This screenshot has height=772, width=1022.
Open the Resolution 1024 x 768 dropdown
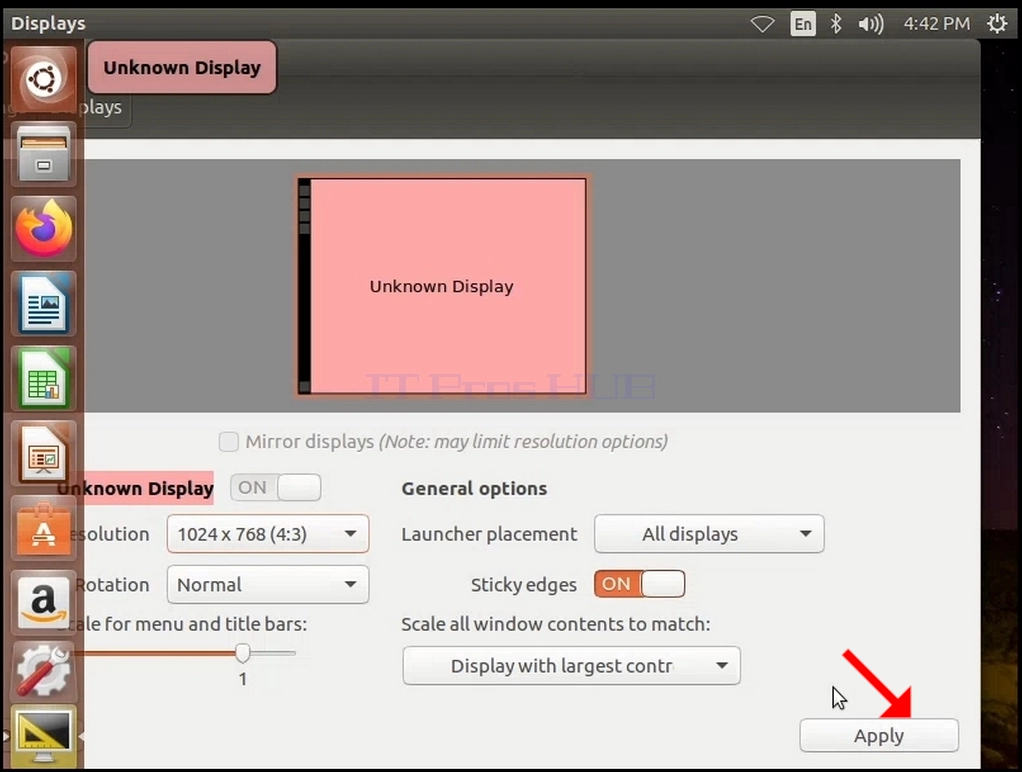pyautogui.click(x=268, y=534)
